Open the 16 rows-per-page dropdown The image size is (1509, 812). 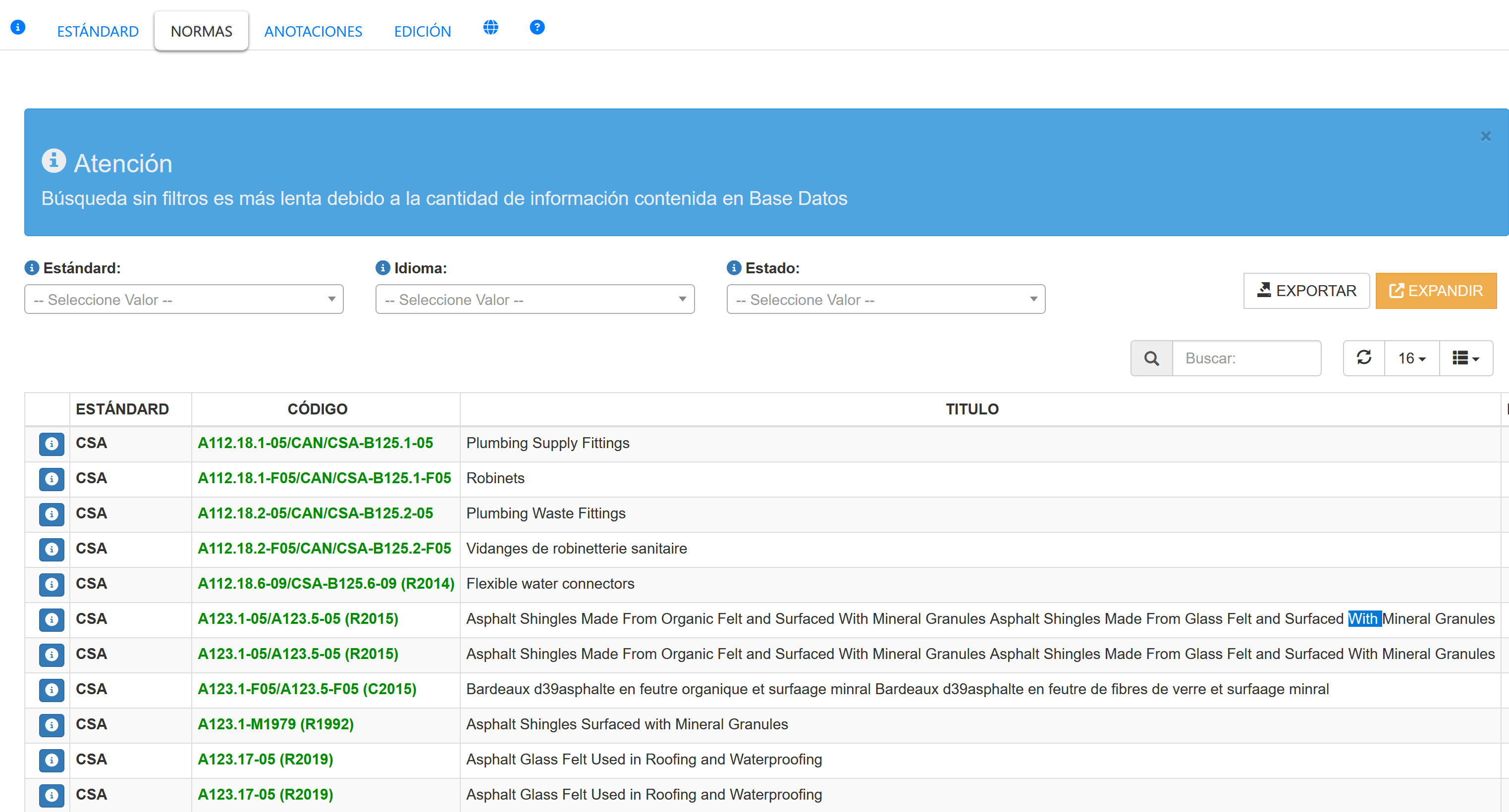point(1411,358)
